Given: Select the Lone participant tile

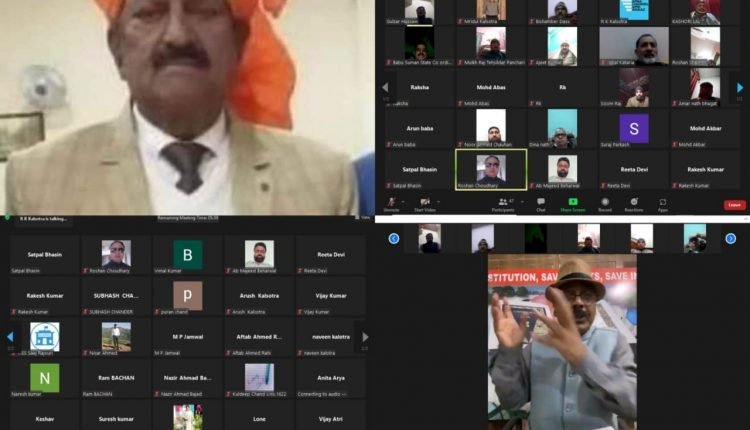Looking at the screenshot, I should tap(259, 415).
